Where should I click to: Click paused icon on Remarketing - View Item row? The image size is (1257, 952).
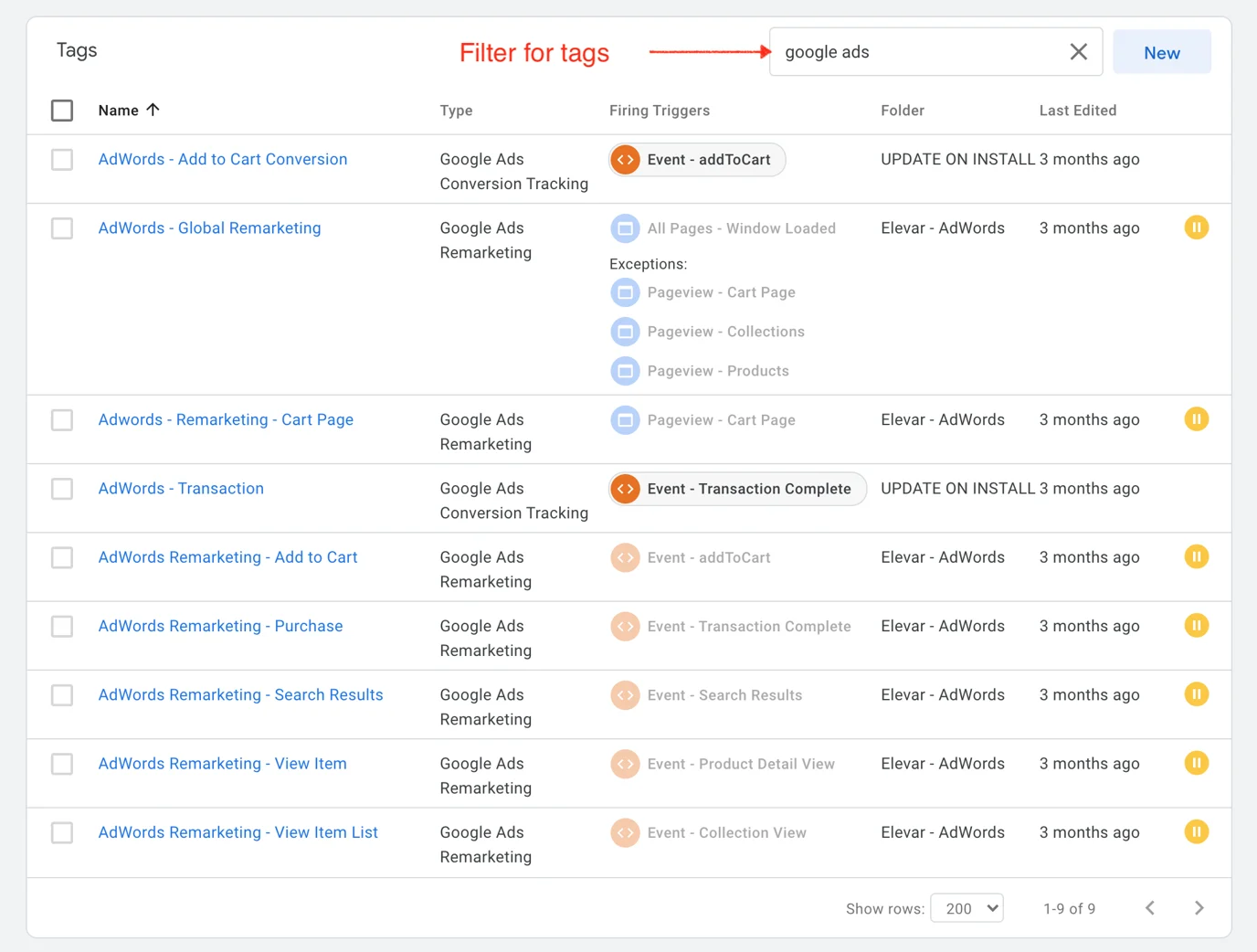1196,762
